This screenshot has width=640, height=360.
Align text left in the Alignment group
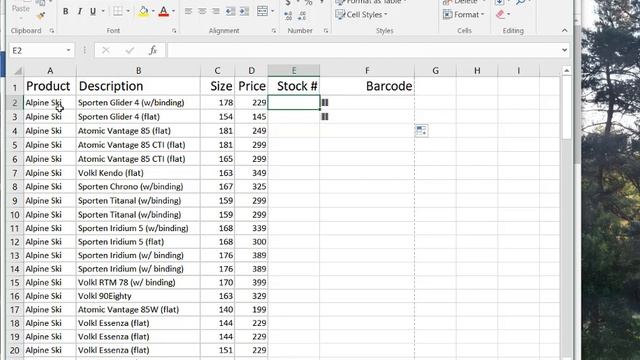tap(188, 11)
